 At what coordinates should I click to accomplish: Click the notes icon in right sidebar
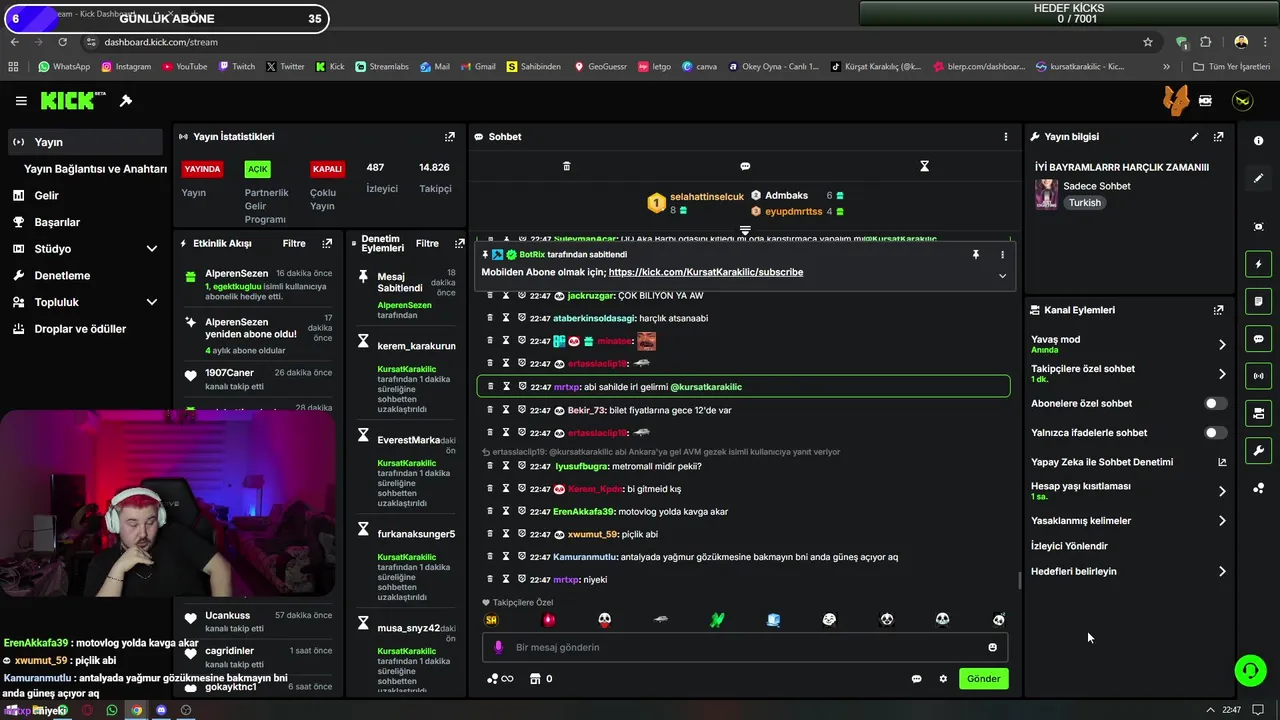tap(1258, 301)
